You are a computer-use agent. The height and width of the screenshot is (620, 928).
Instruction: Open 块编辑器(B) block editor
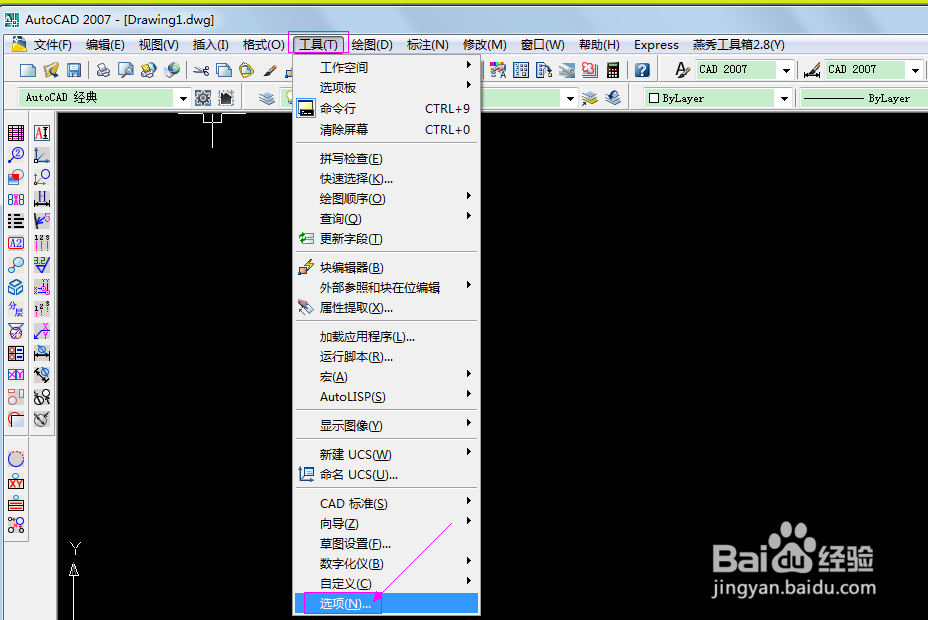387,268
